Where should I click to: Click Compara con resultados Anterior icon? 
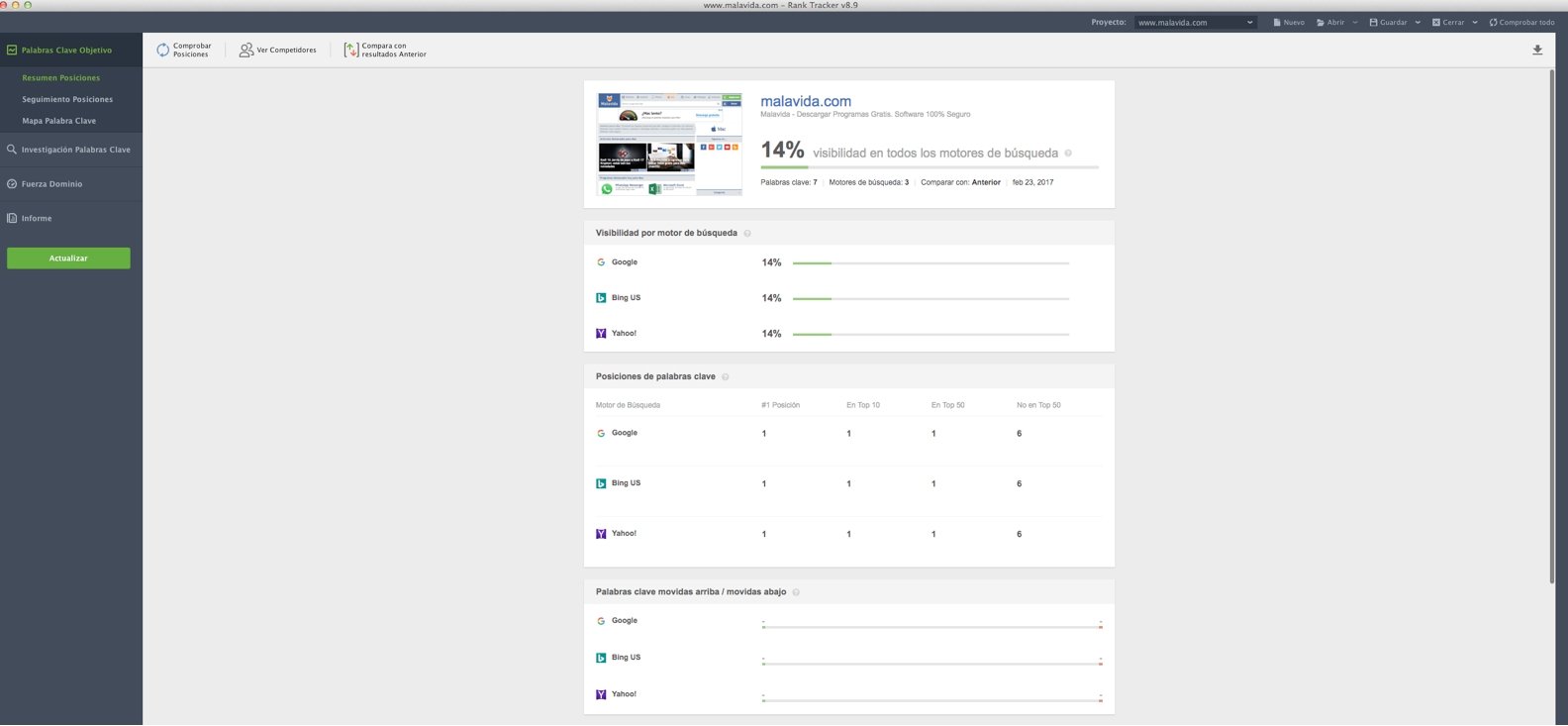[x=351, y=50]
